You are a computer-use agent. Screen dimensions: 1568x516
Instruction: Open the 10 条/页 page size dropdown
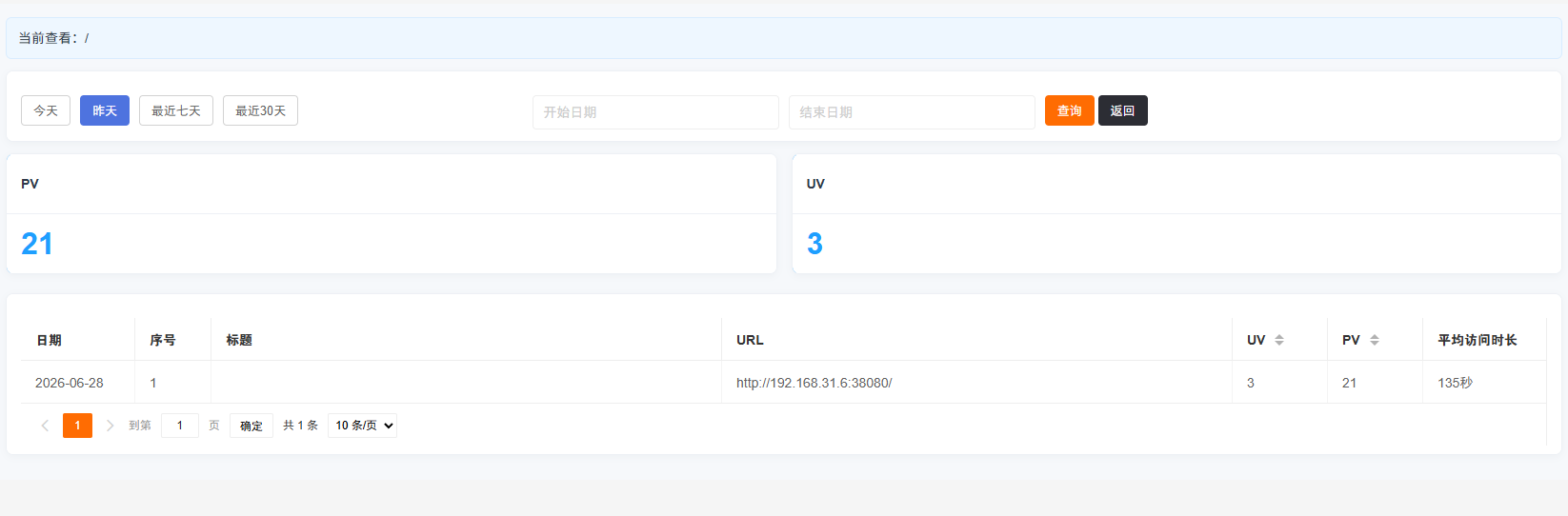click(x=362, y=426)
